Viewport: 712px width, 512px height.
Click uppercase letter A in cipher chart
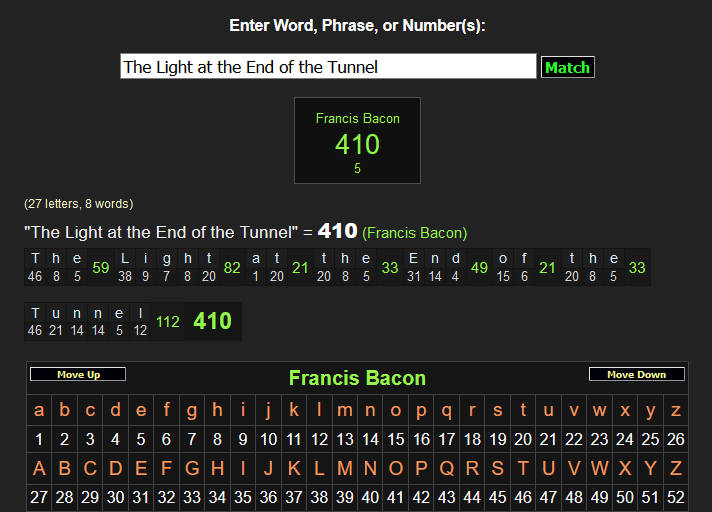point(39,468)
